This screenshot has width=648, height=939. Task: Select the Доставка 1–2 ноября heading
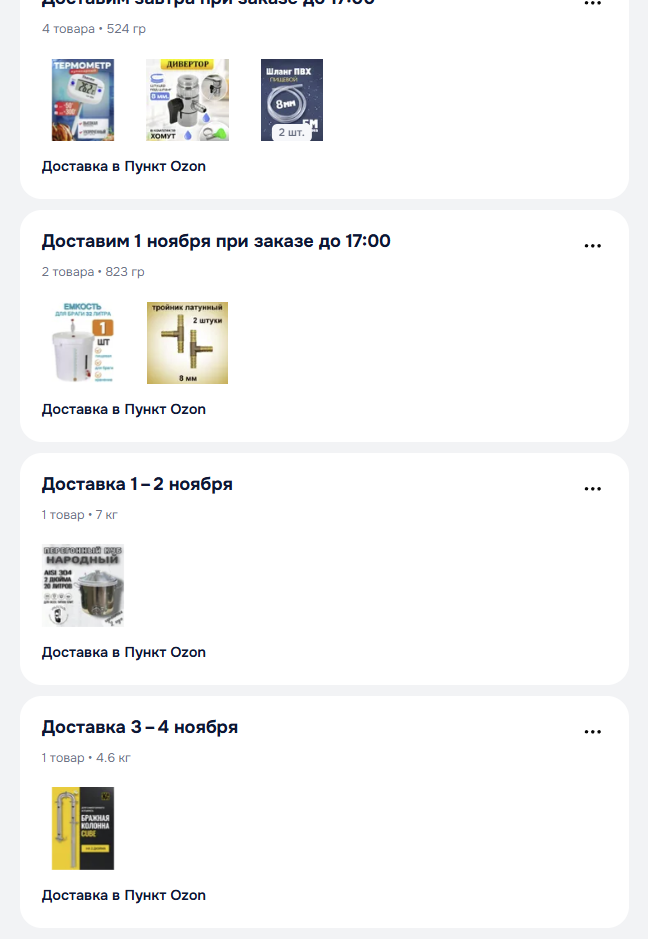pyautogui.click(x=137, y=484)
